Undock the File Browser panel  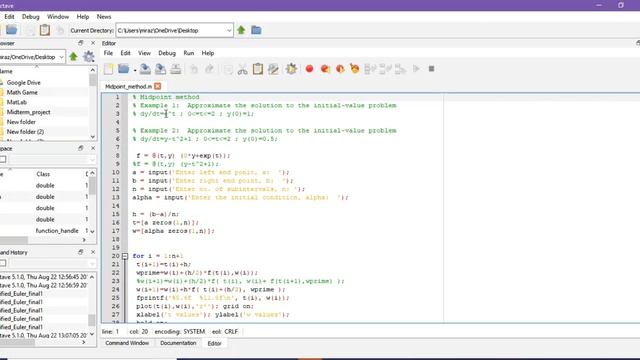point(80,43)
